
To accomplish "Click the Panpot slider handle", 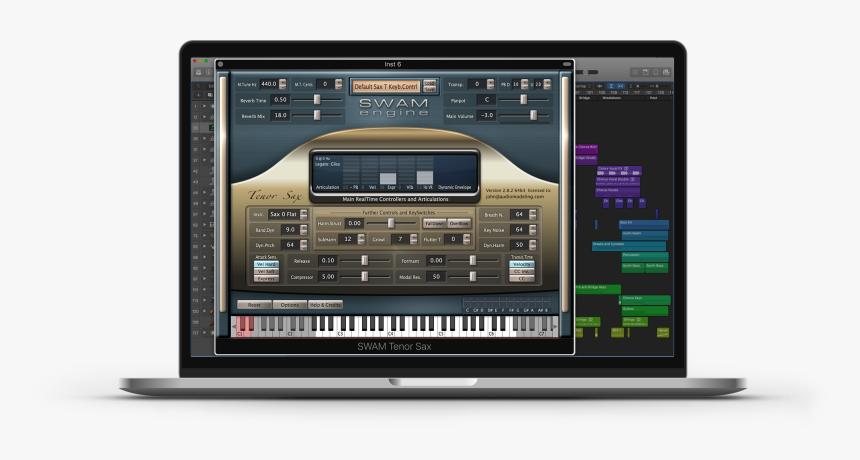I will click(523, 100).
